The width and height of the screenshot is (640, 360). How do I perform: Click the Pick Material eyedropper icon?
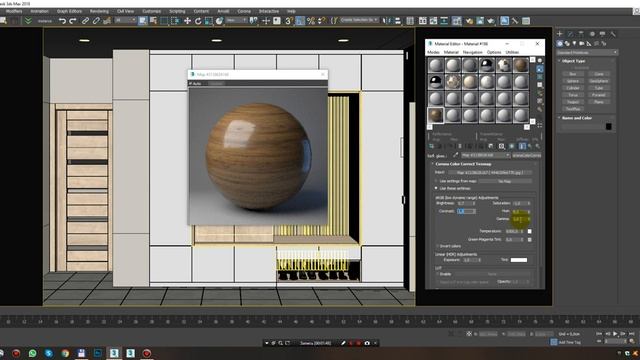(456, 156)
